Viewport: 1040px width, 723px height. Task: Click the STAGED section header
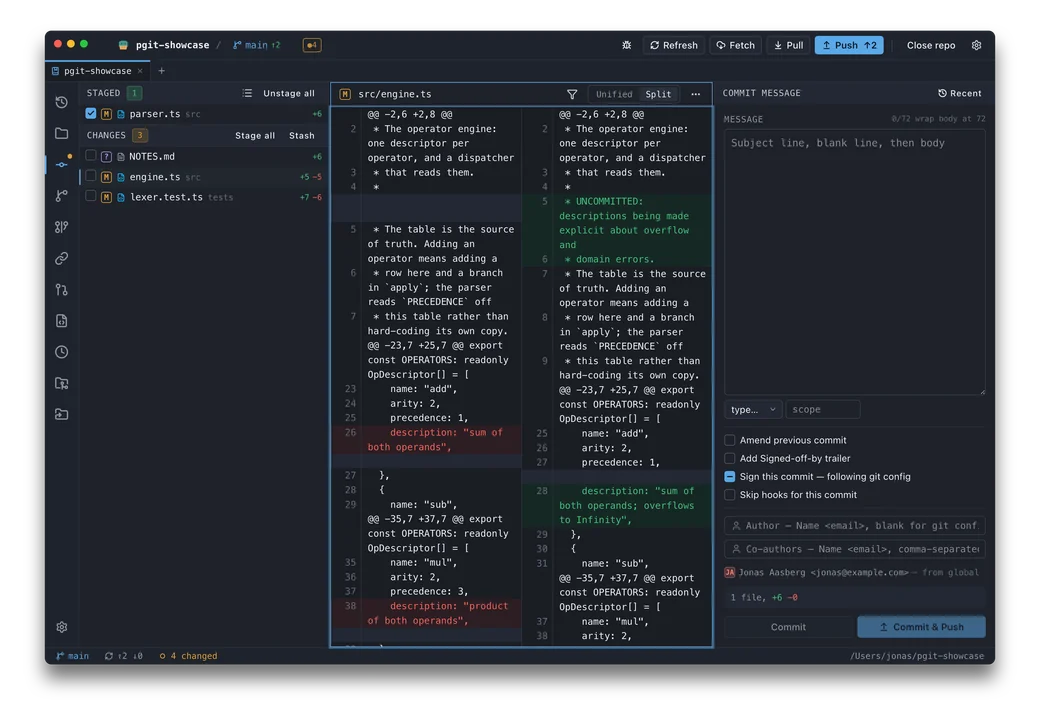(103, 93)
